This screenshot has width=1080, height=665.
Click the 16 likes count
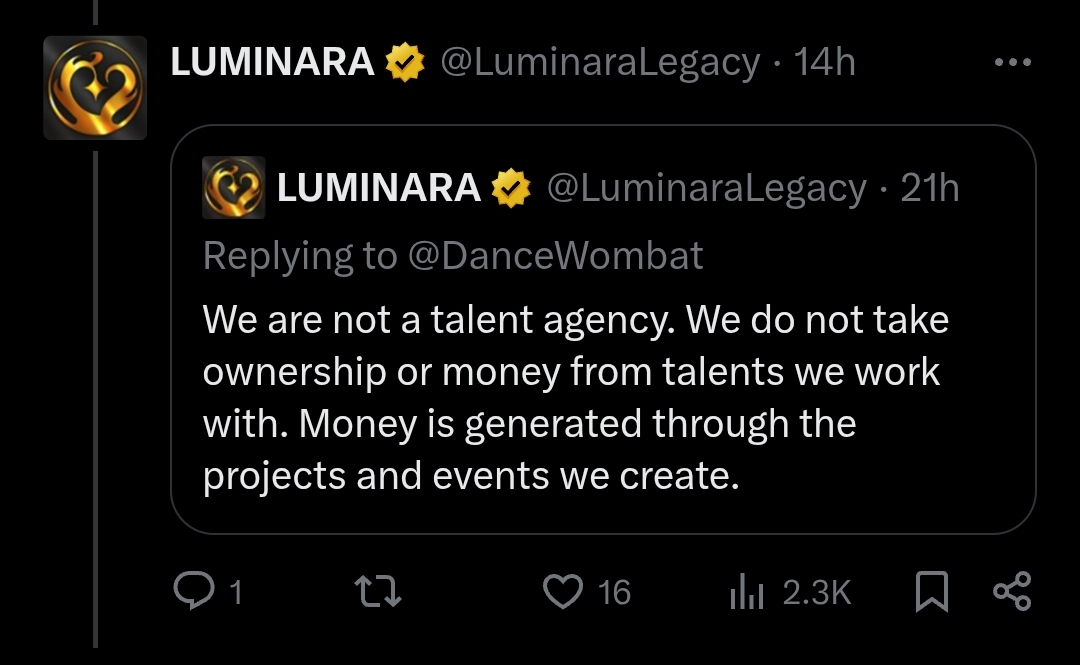[614, 593]
